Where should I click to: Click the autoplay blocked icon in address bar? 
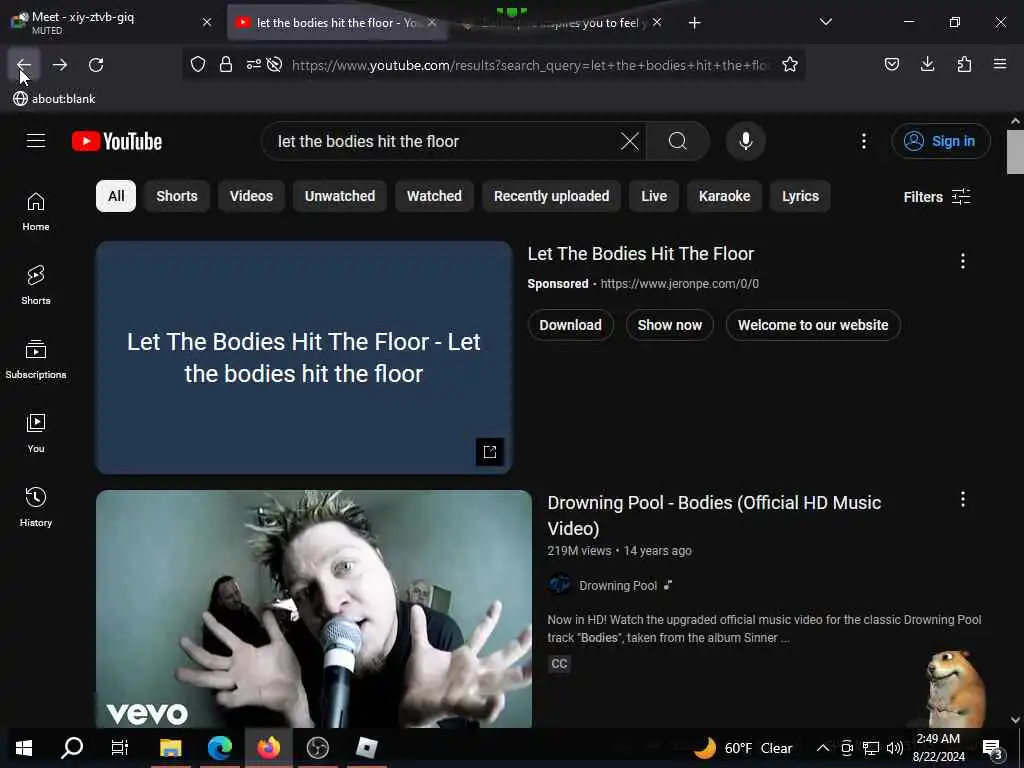pos(274,65)
